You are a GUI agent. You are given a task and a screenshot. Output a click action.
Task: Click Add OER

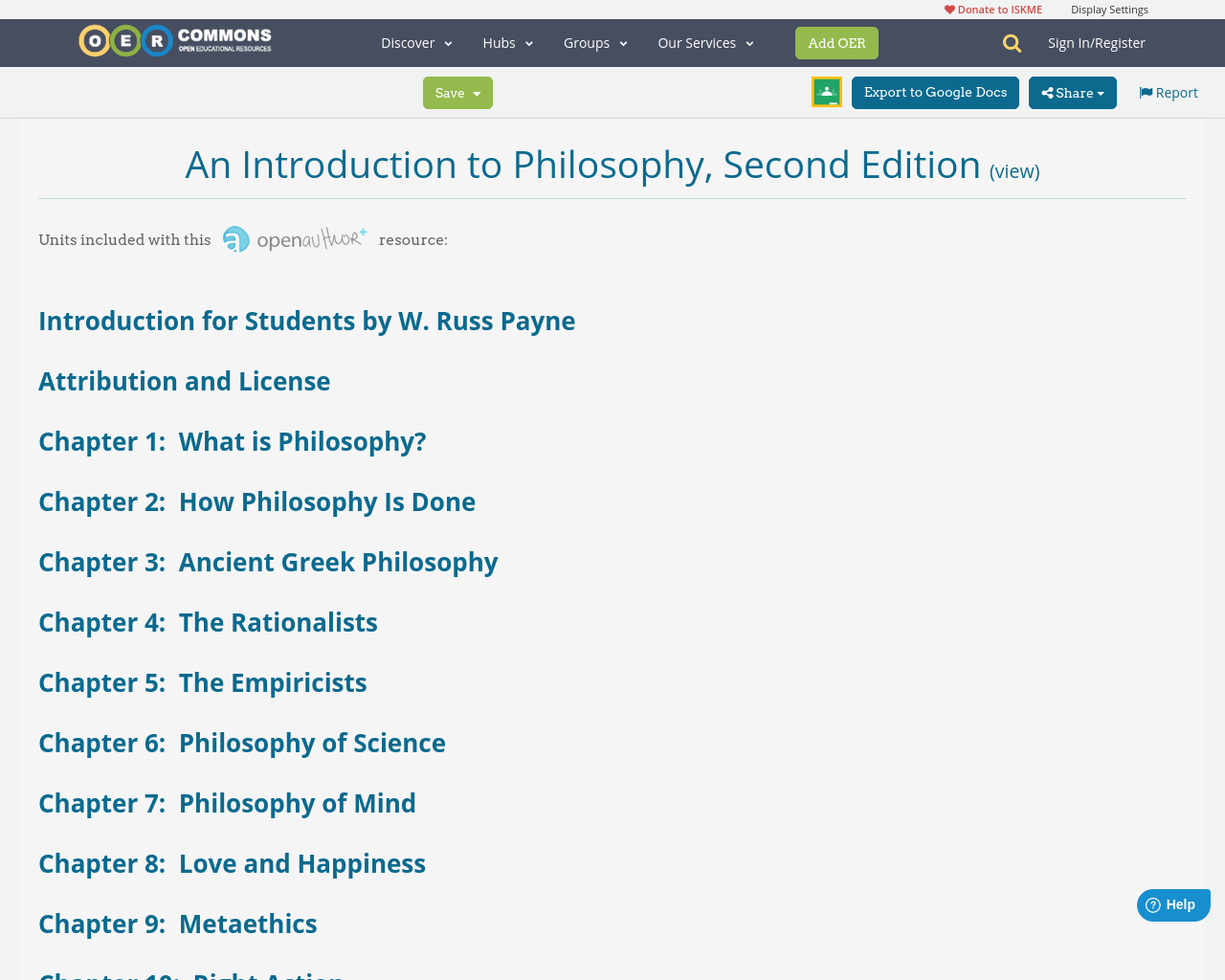pos(836,42)
